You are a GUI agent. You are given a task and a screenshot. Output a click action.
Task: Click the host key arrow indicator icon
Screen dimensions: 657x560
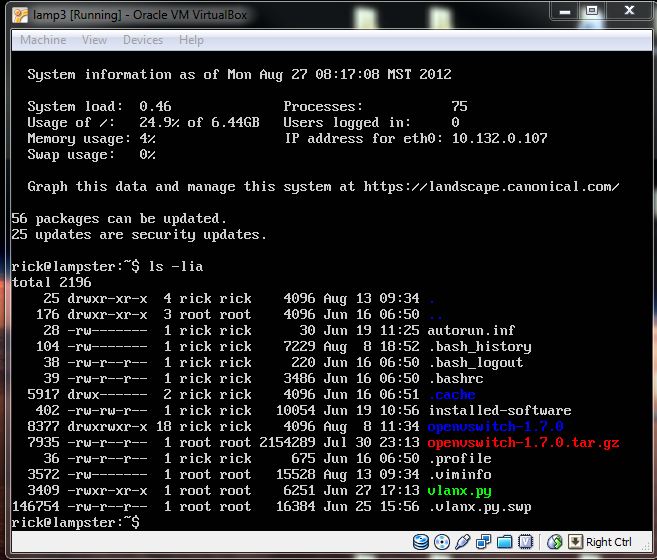pyautogui.click(x=574, y=542)
